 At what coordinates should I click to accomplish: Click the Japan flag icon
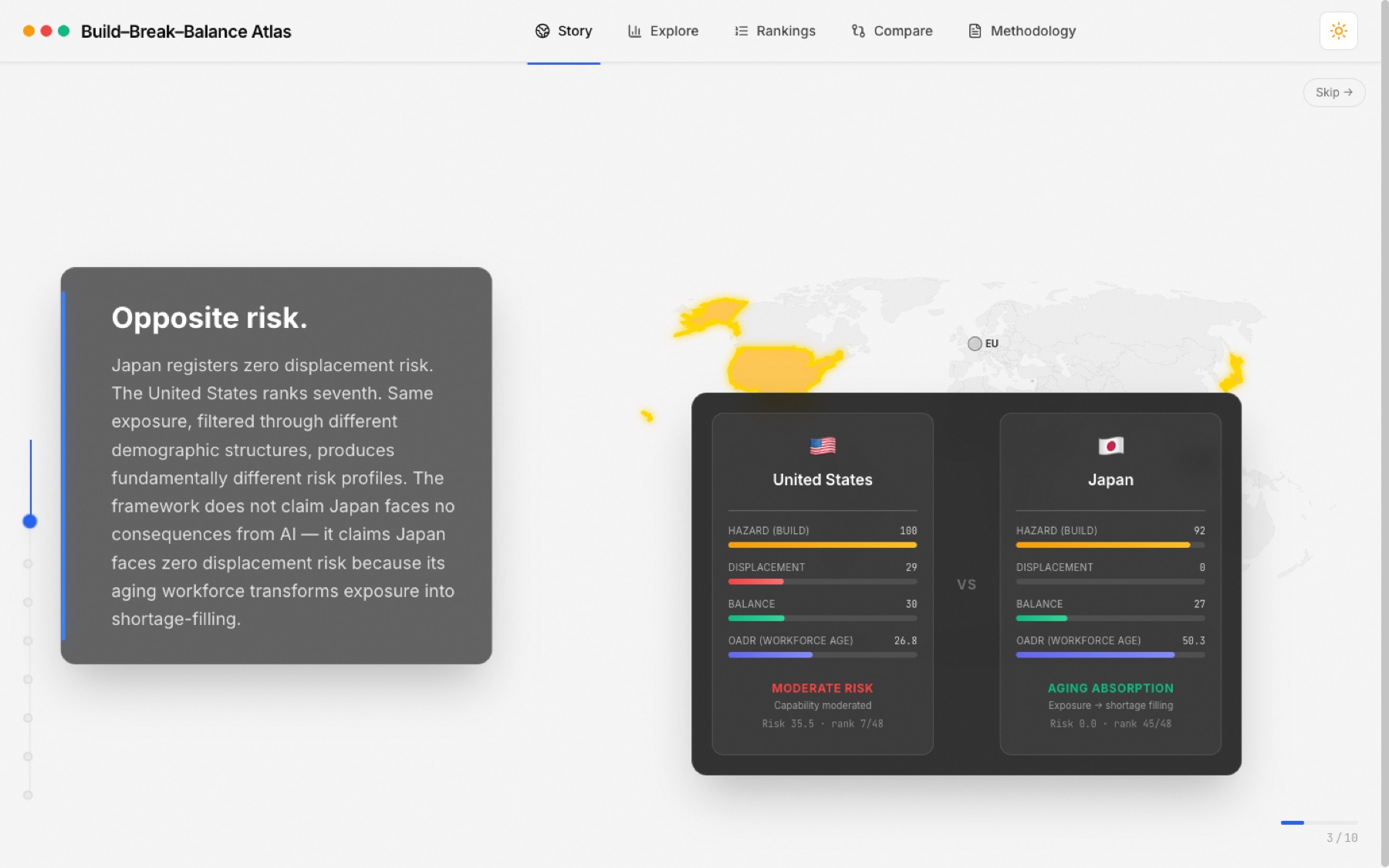coord(1110,446)
